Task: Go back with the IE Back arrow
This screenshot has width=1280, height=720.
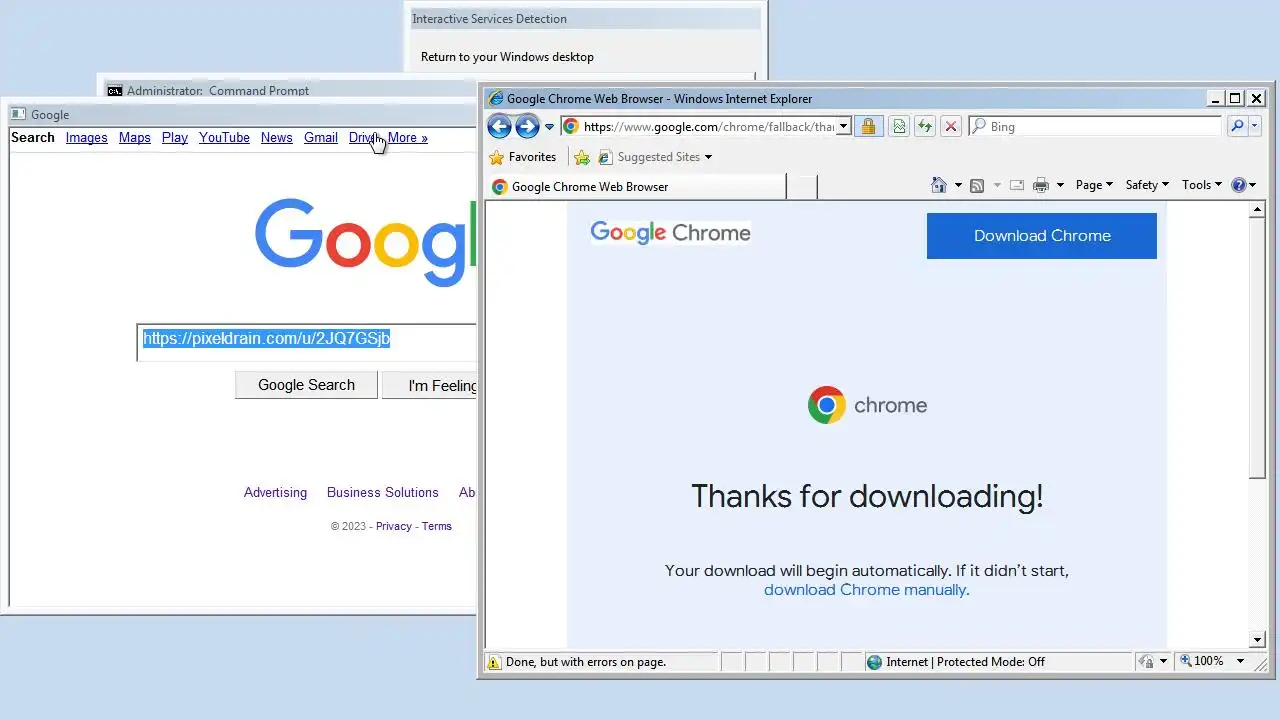Action: tap(499, 126)
